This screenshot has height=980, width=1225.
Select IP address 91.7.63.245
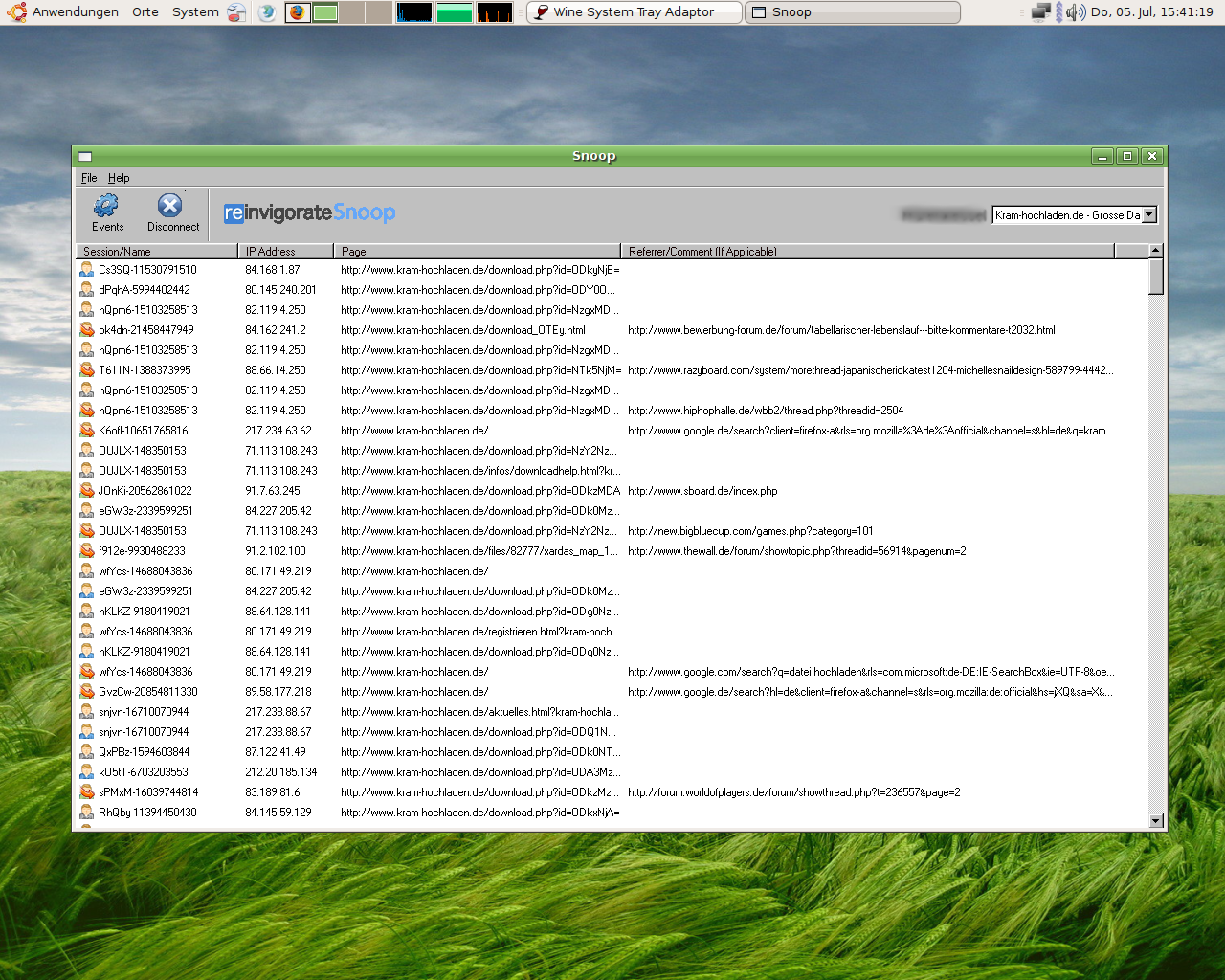click(273, 491)
